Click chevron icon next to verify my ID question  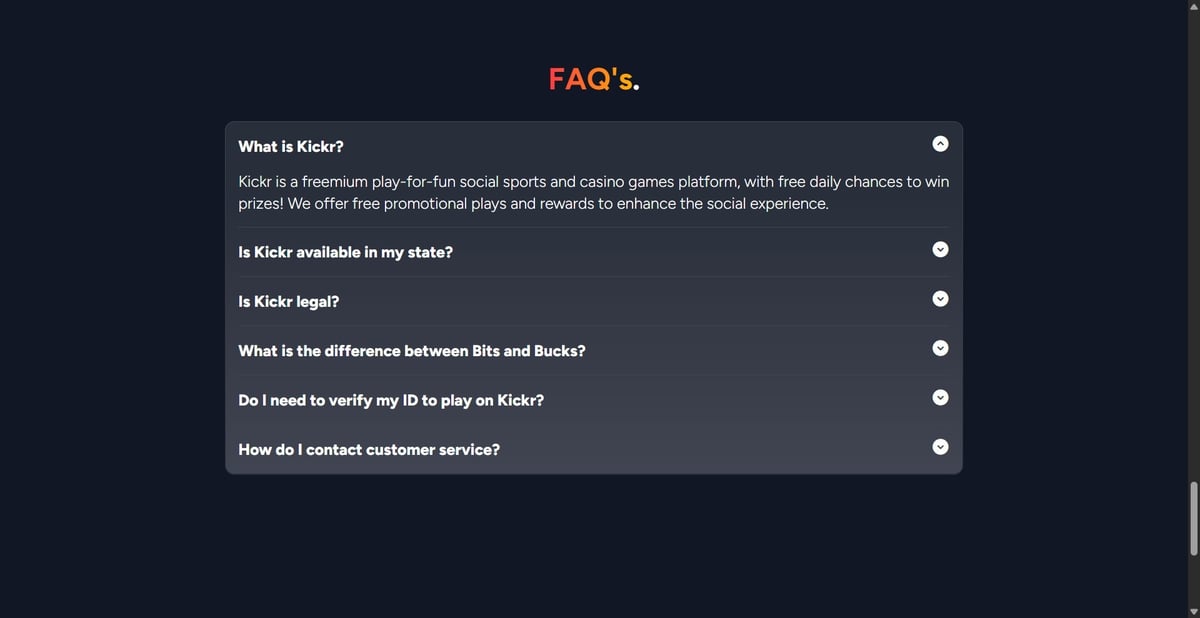tap(940, 397)
